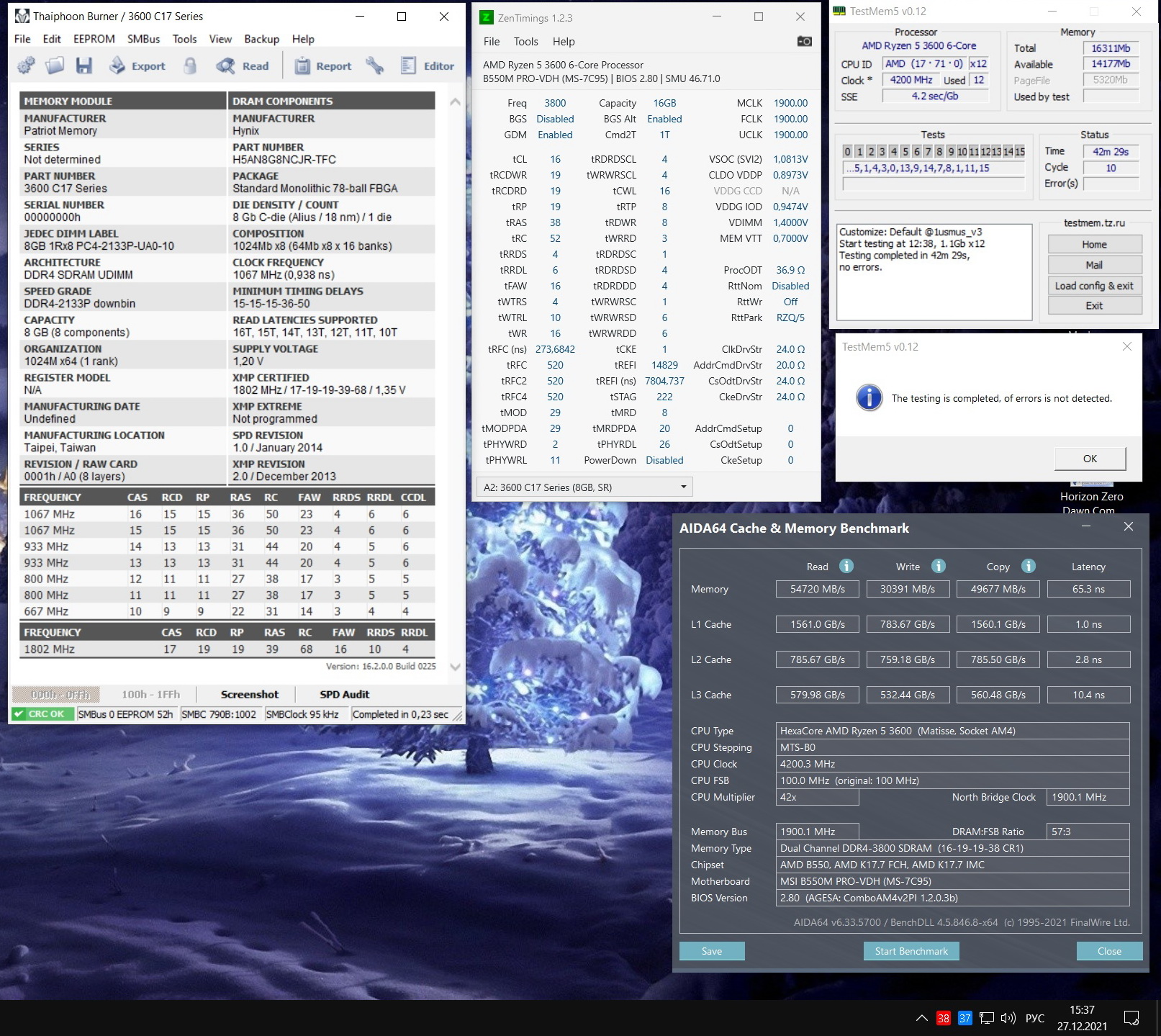Click the floppy disk save icon

click(x=84, y=66)
